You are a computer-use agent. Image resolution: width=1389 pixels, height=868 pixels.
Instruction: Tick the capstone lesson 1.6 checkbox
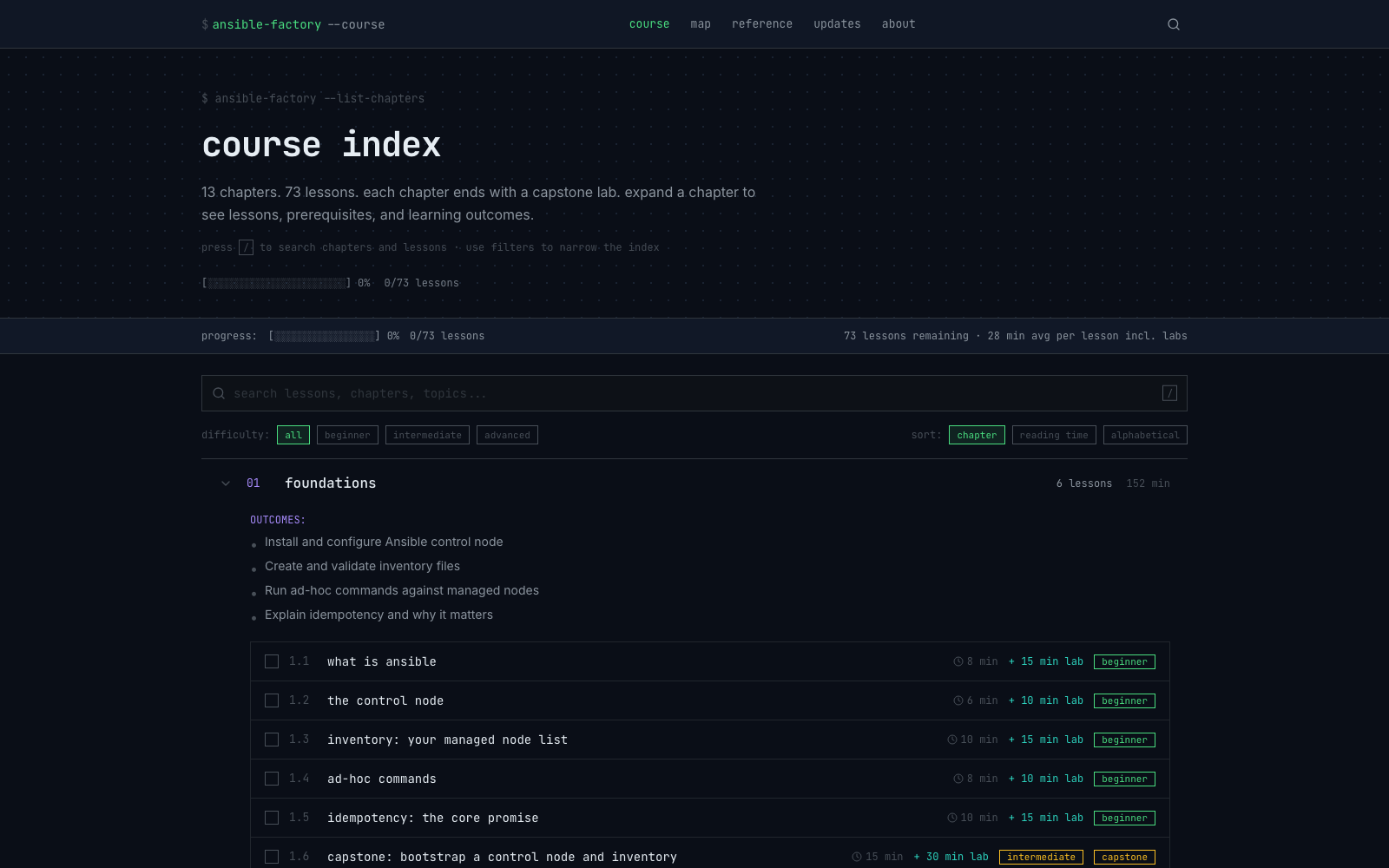(272, 857)
